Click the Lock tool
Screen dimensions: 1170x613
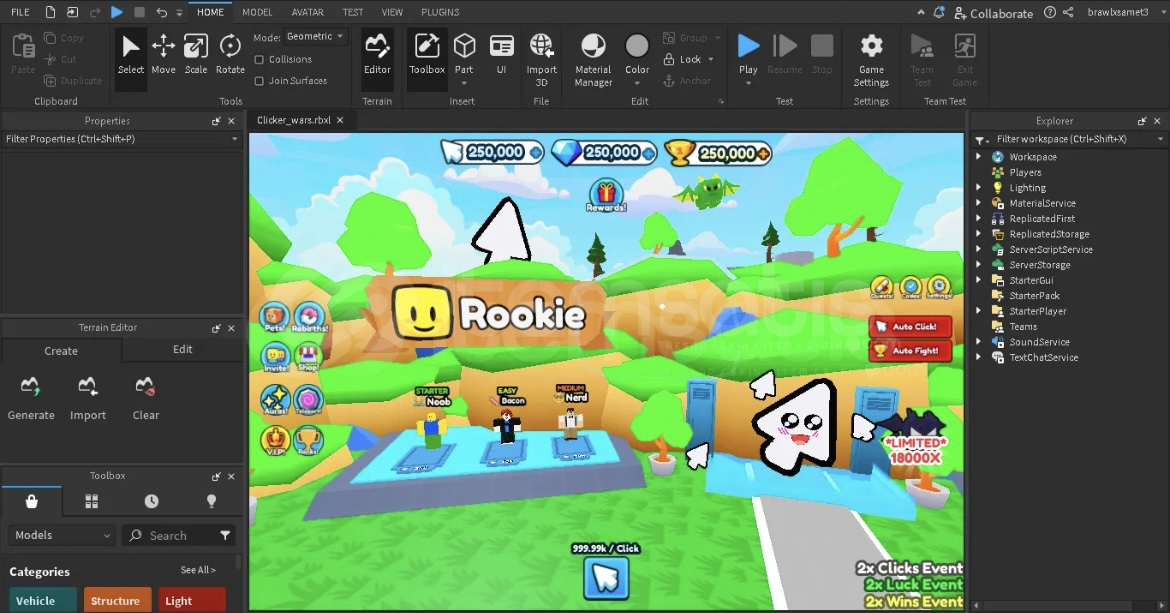tap(683, 59)
